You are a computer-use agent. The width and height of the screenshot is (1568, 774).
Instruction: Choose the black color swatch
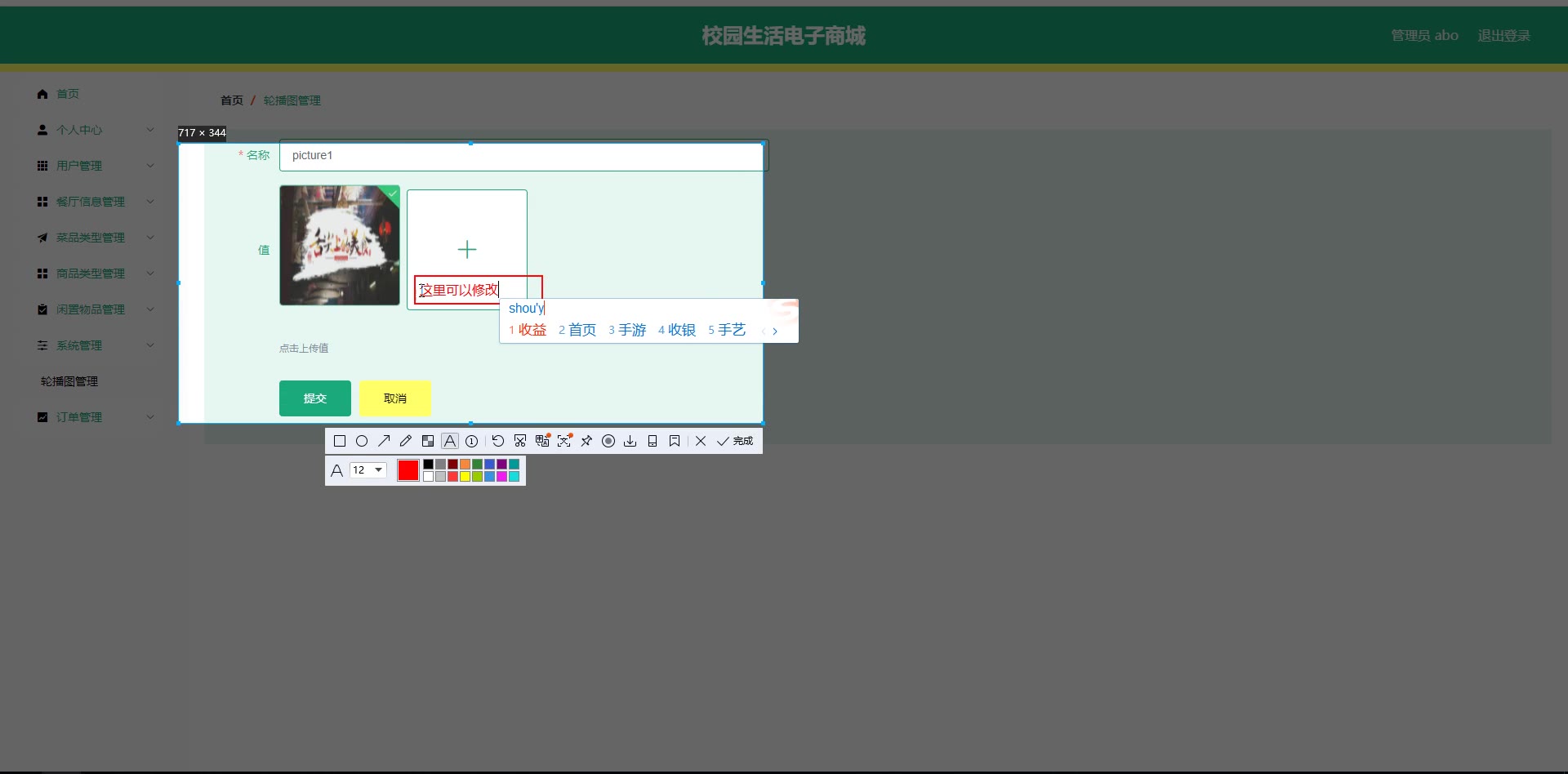(429, 464)
